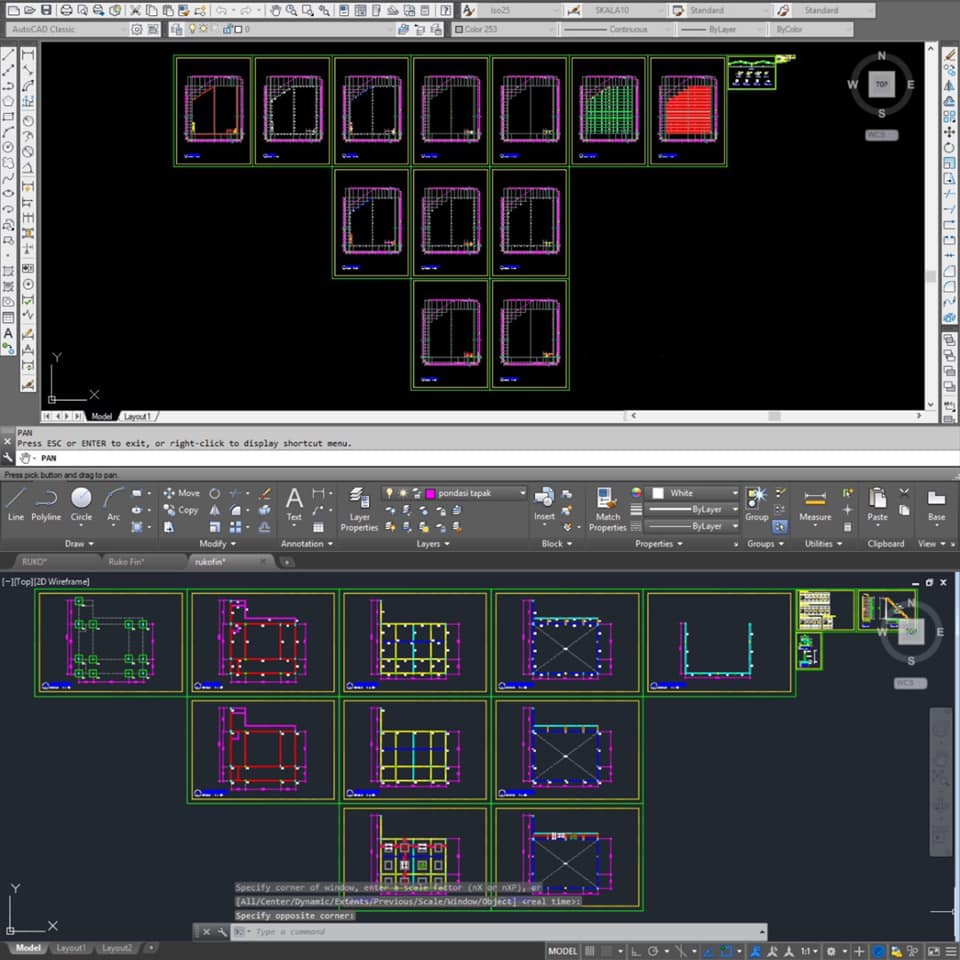Screen dimensions: 960x960
Task: Open the iso25 text style dropdown
Action: click(519, 10)
